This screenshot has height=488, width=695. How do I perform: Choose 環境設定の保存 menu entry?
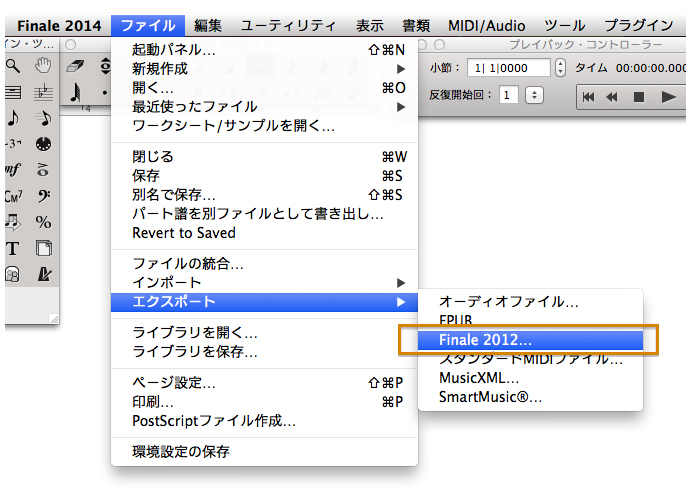(x=265, y=452)
